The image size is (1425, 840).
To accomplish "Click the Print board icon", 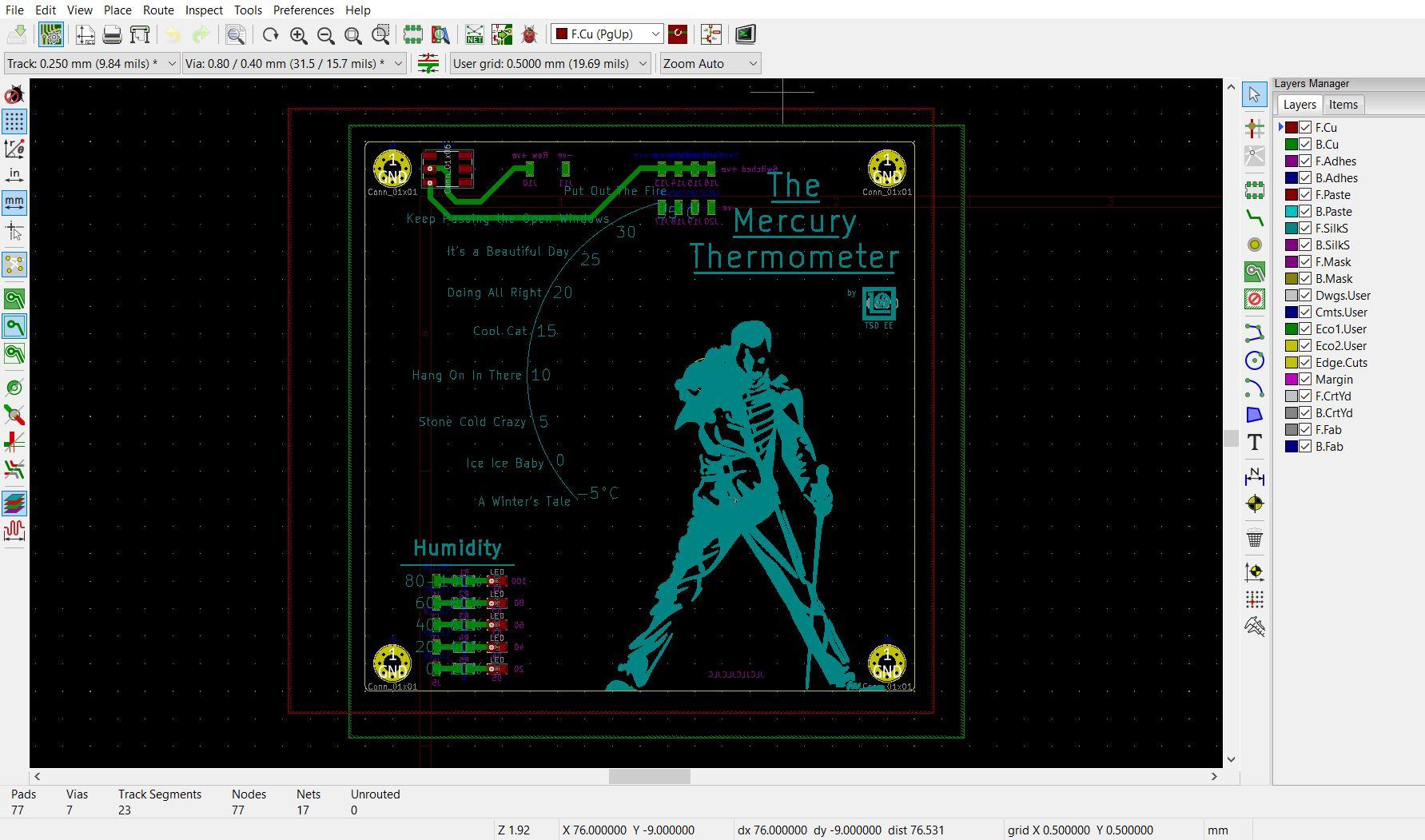I will coord(112,34).
